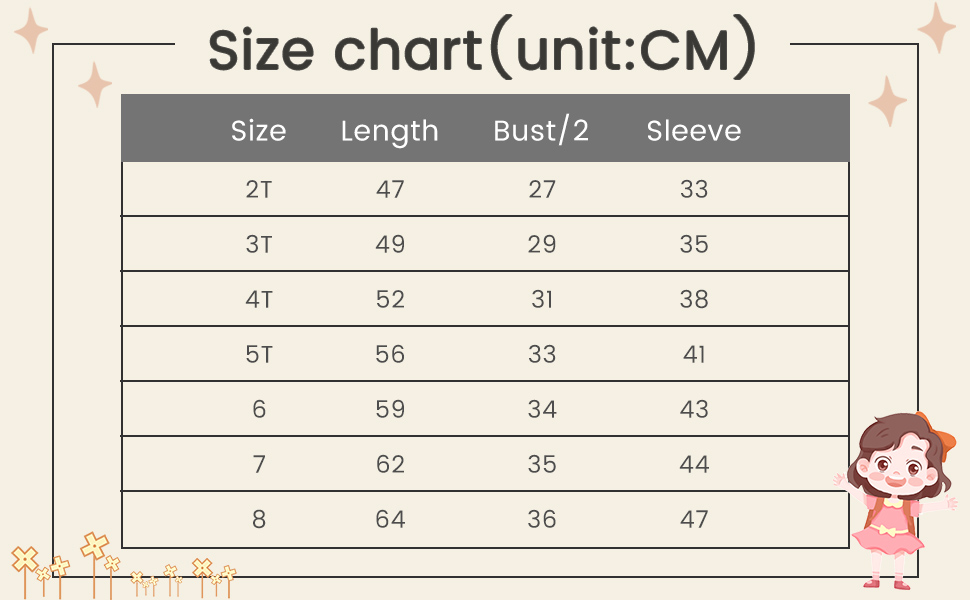Select Sleeve value 41 in 5T row
The width and height of the screenshot is (970, 600).
coord(694,354)
